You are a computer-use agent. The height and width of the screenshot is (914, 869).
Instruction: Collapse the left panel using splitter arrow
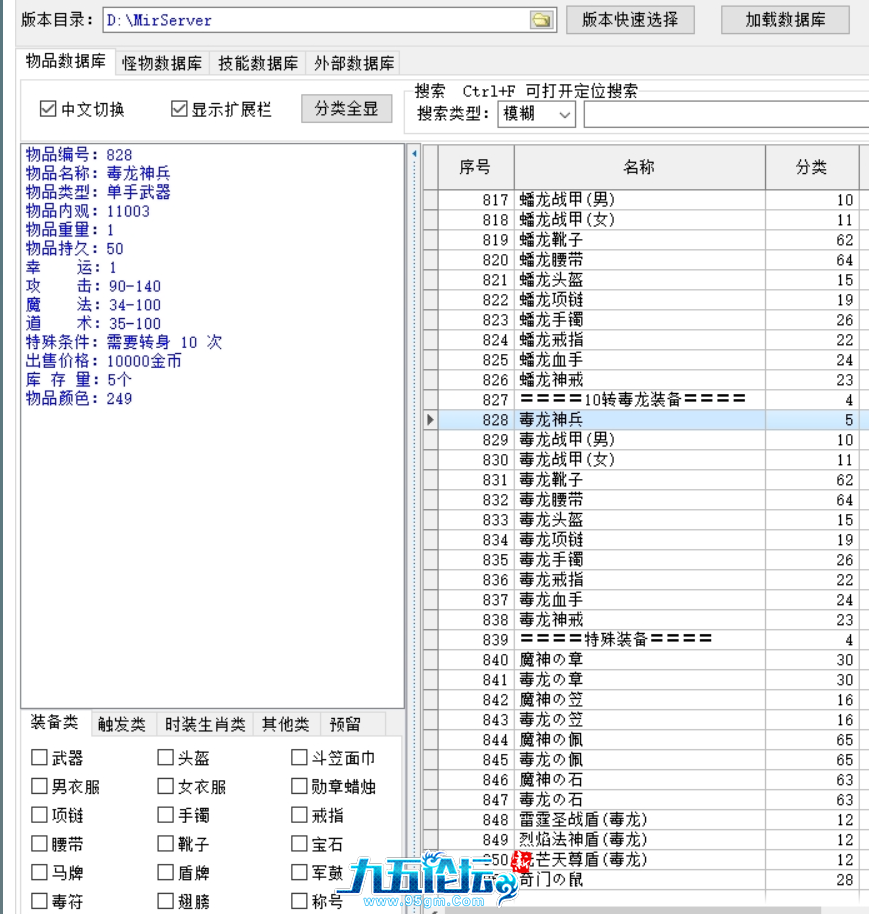pyautogui.click(x=414, y=154)
